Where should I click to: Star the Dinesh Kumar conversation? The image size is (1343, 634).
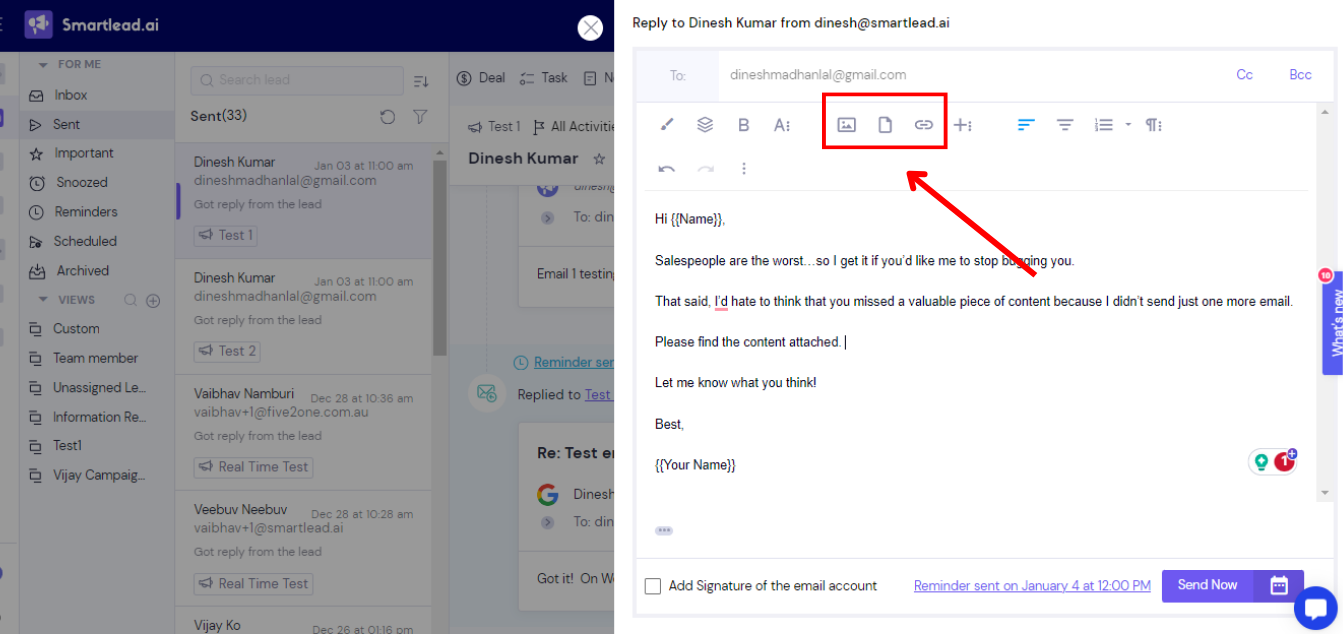point(600,157)
